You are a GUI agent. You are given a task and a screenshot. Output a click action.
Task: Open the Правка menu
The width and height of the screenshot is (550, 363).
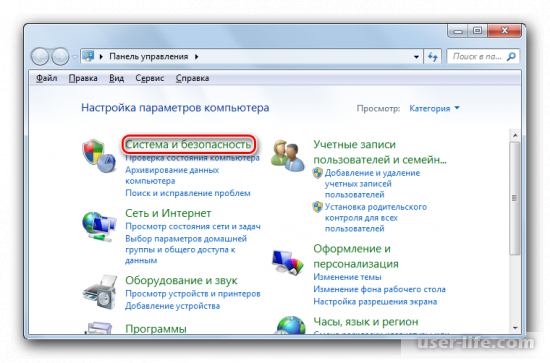click(x=83, y=78)
